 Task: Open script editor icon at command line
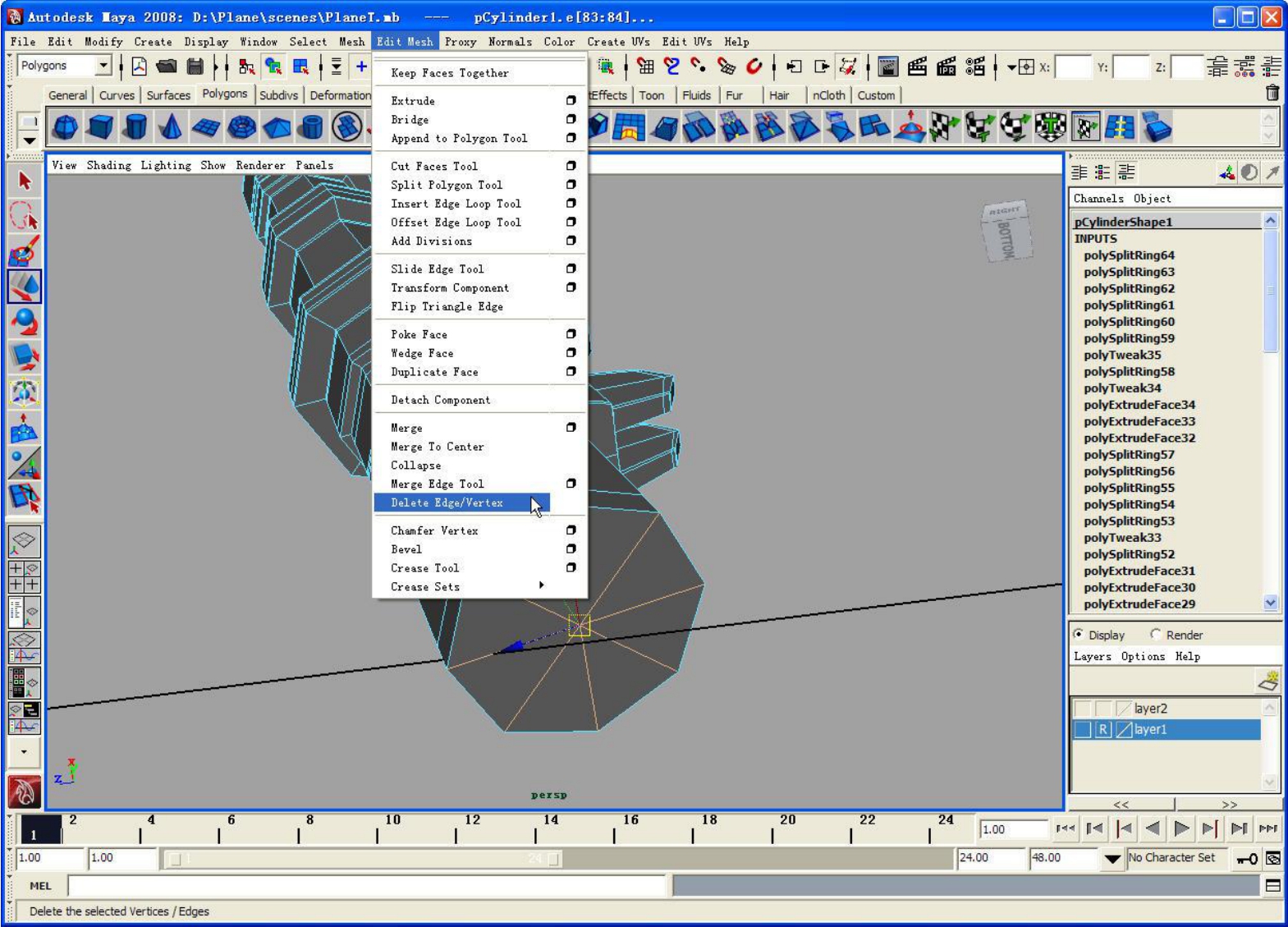(1272, 885)
